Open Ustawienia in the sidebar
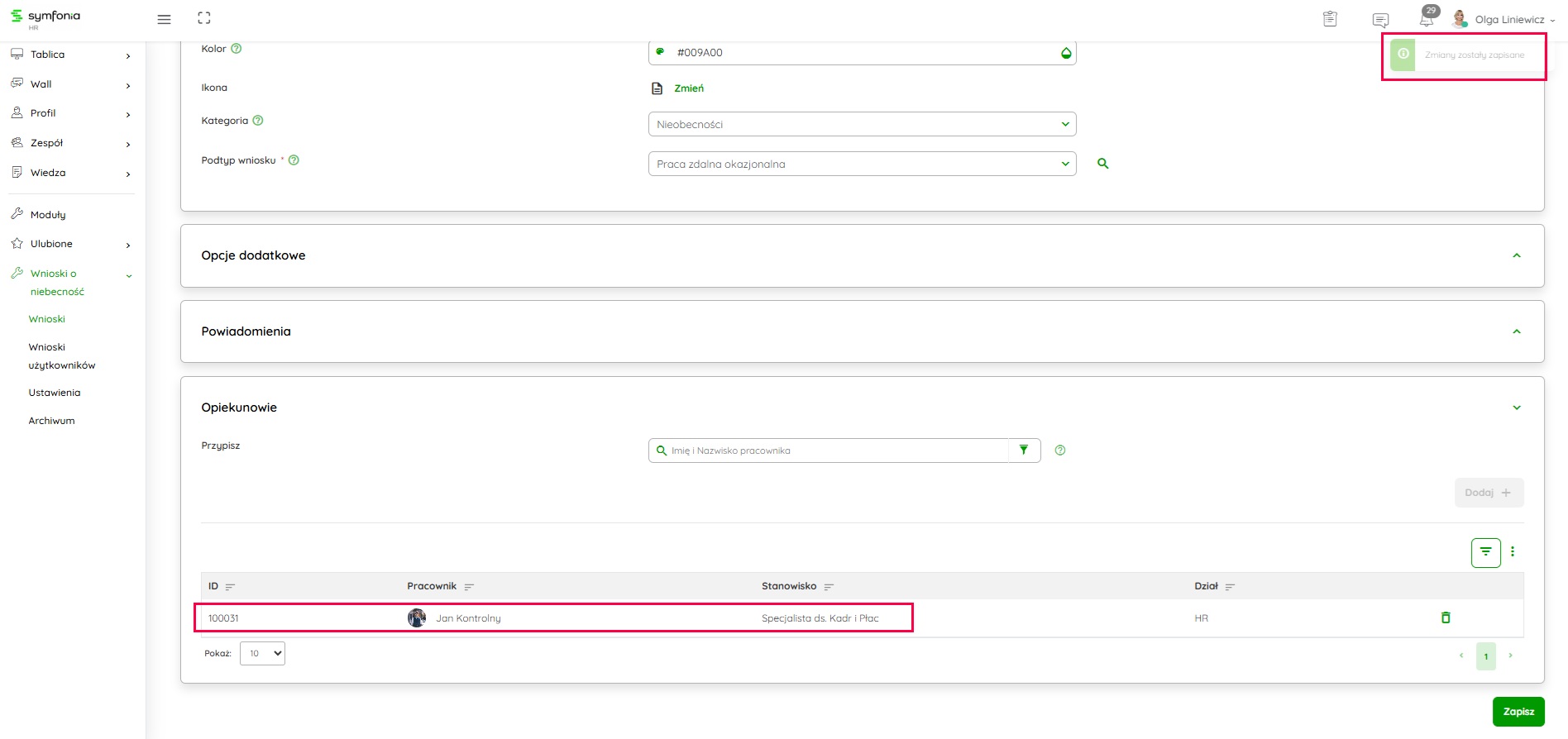 [55, 393]
